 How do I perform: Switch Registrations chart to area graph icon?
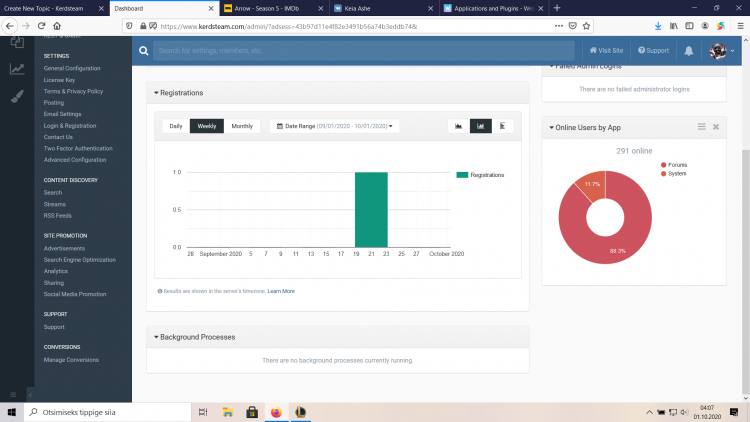click(x=458, y=126)
